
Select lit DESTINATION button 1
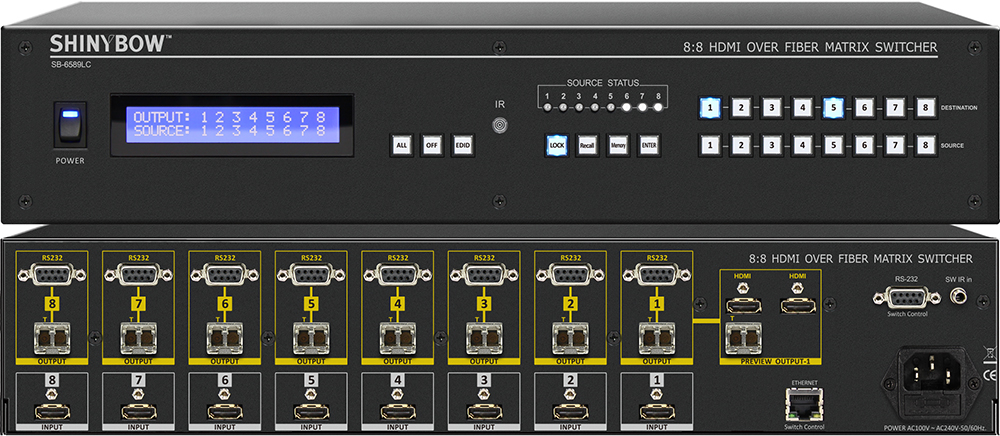coord(710,108)
